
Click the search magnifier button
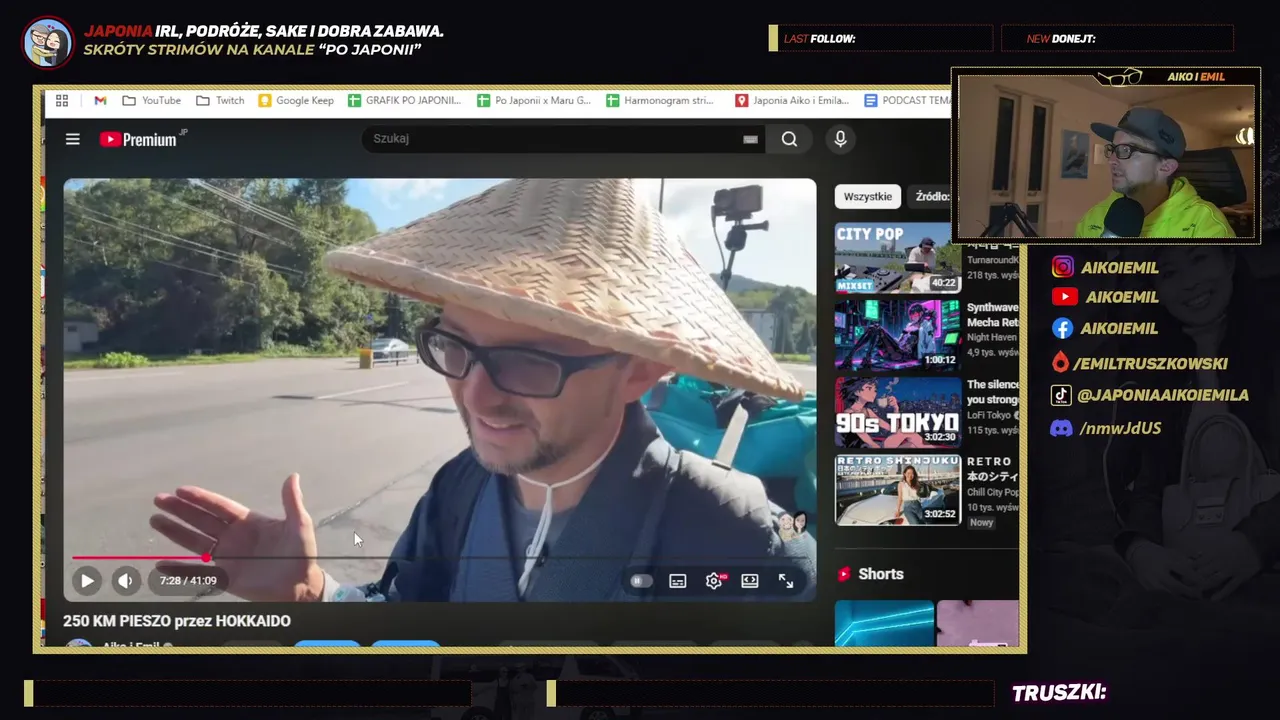point(790,139)
